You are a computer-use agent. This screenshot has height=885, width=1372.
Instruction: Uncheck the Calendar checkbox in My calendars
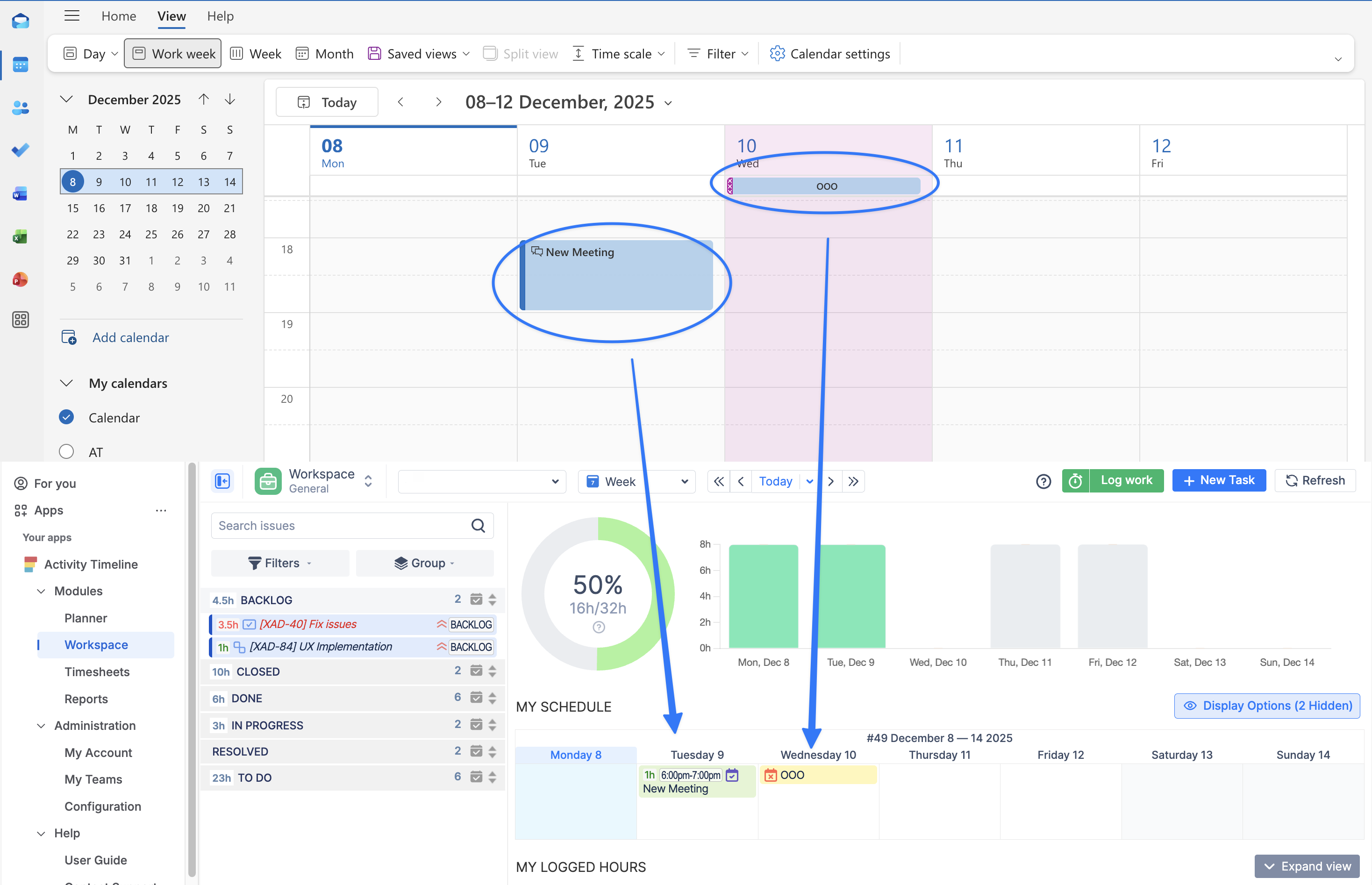67,417
